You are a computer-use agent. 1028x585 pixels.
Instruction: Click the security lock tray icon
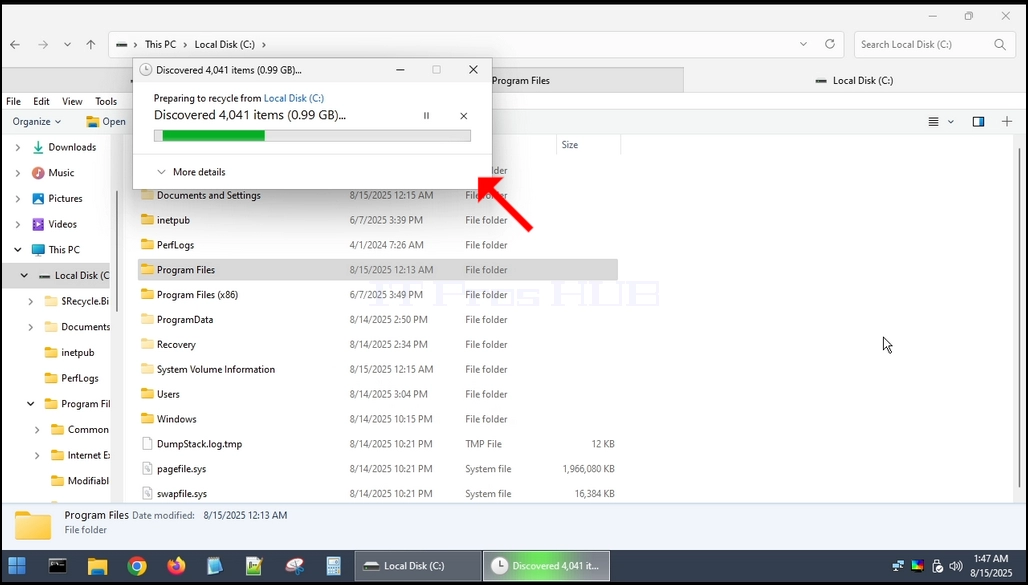click(938, 565)
